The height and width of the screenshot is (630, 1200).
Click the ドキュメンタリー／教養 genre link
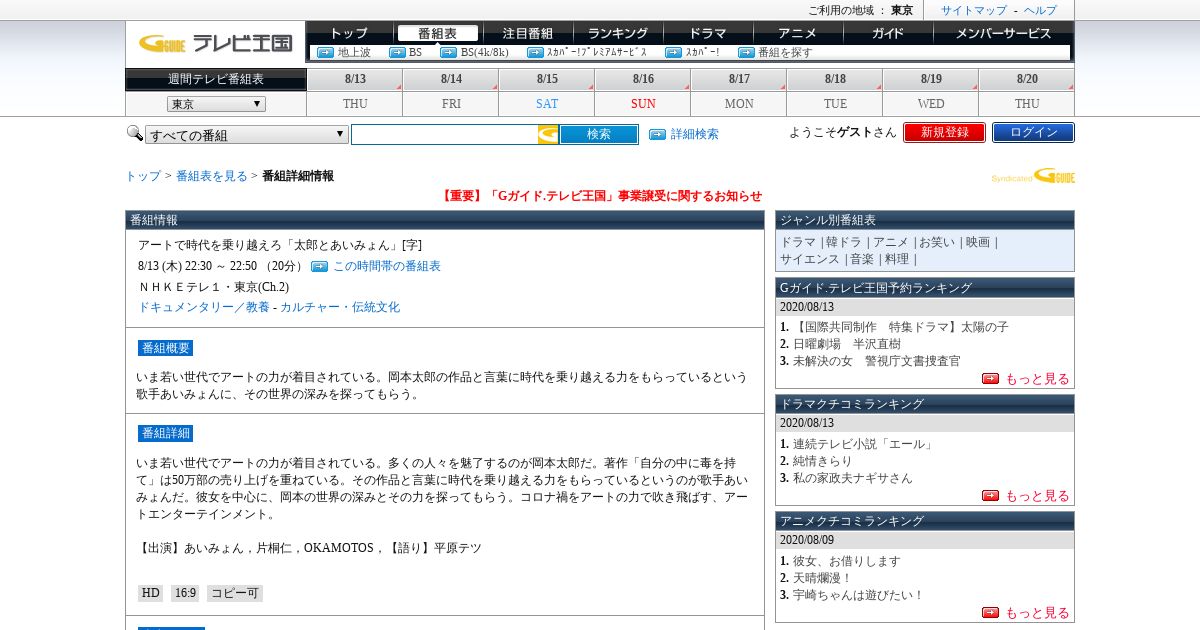tap(204, 307)
